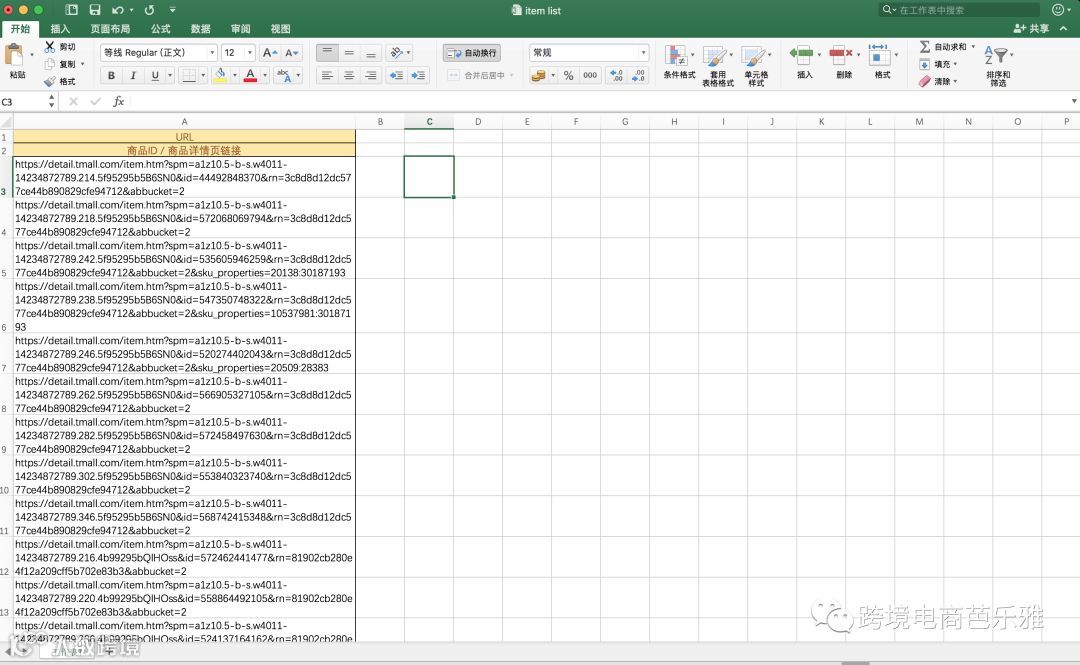Switch to the 插入 (Insert) tab
1080x665 pixels.
pos(60,28)
